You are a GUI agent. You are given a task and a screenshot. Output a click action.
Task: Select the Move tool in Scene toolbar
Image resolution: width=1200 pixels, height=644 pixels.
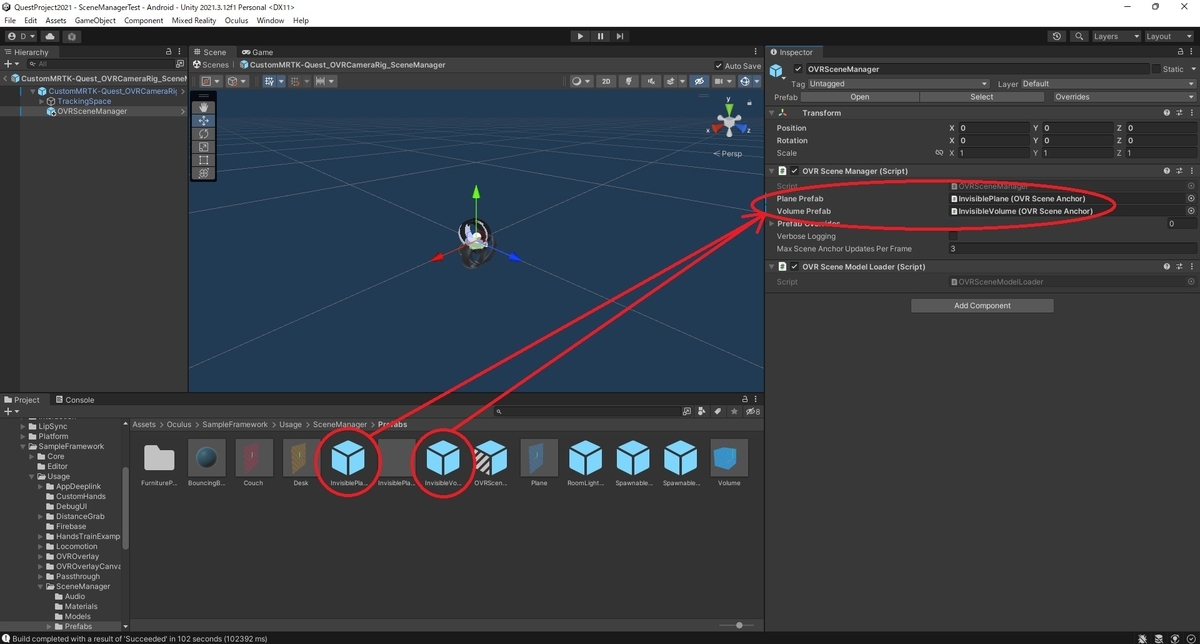(x=204, y=120)
